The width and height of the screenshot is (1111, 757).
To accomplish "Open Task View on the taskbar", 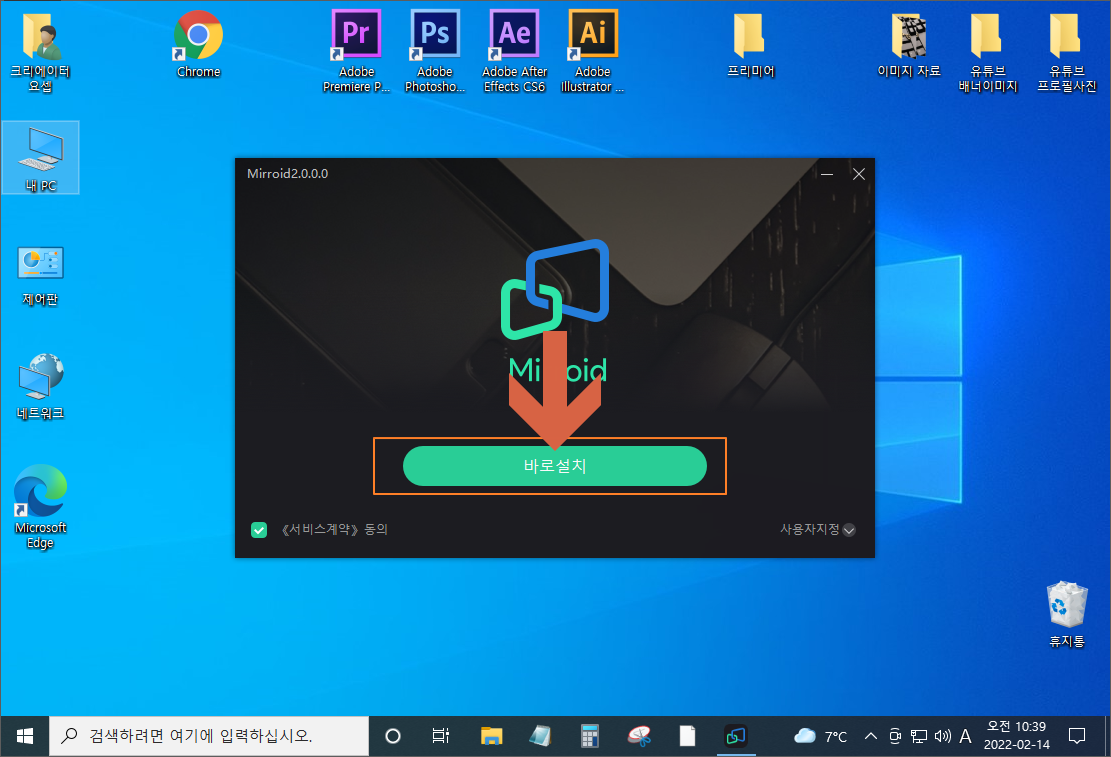I will 441,736.
